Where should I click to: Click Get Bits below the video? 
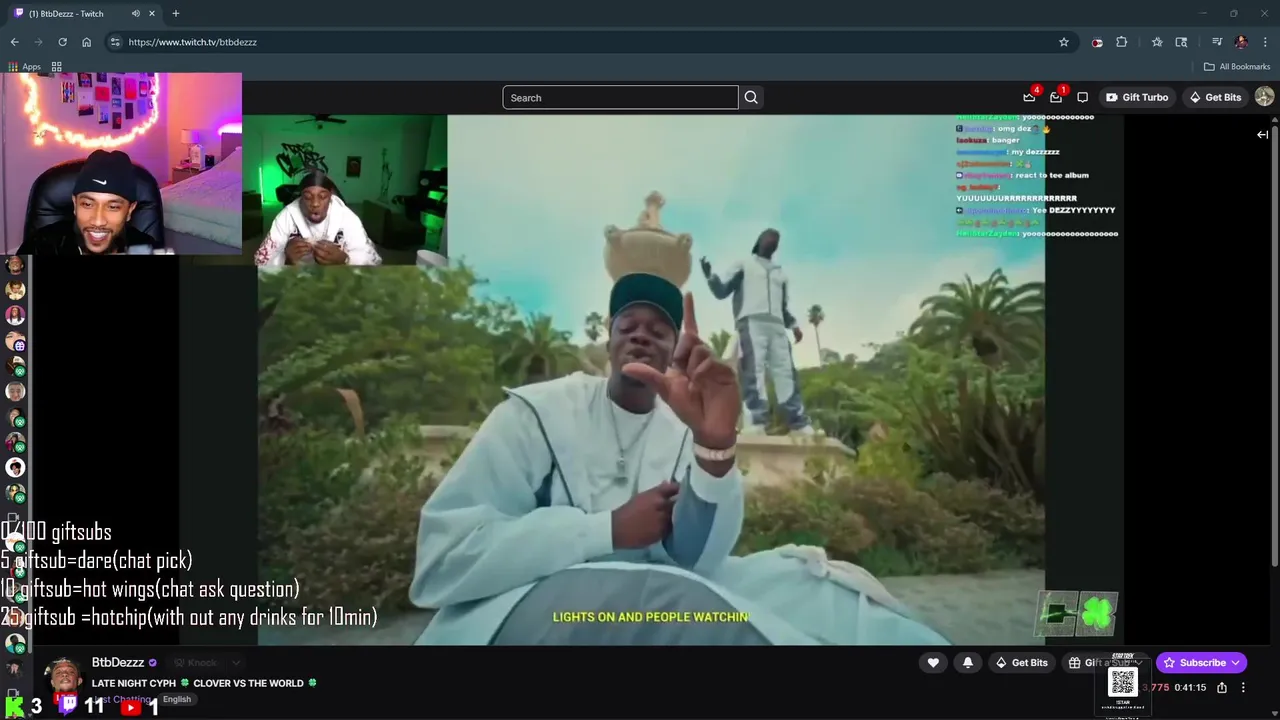1022,662
